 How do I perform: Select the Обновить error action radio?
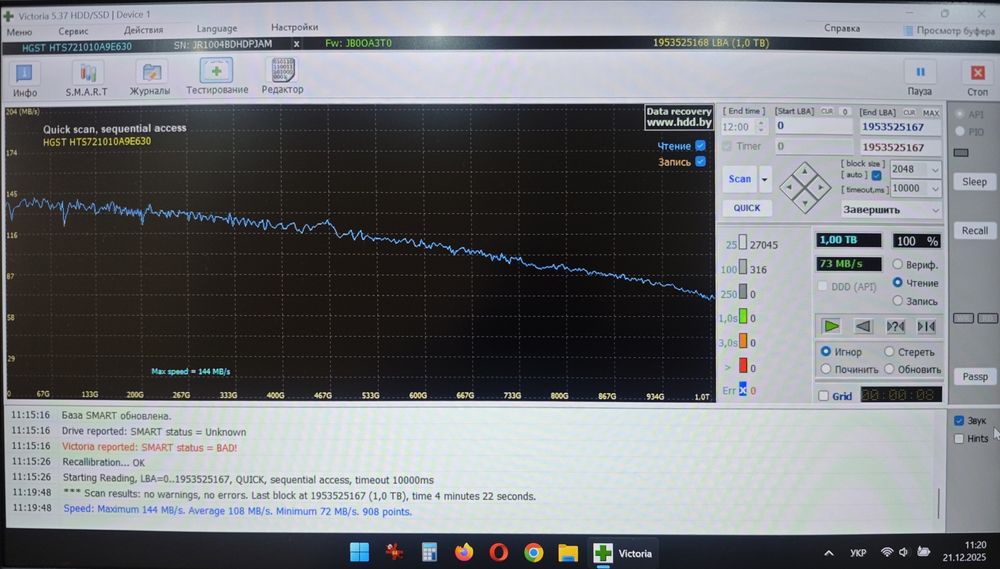(889, 369)
